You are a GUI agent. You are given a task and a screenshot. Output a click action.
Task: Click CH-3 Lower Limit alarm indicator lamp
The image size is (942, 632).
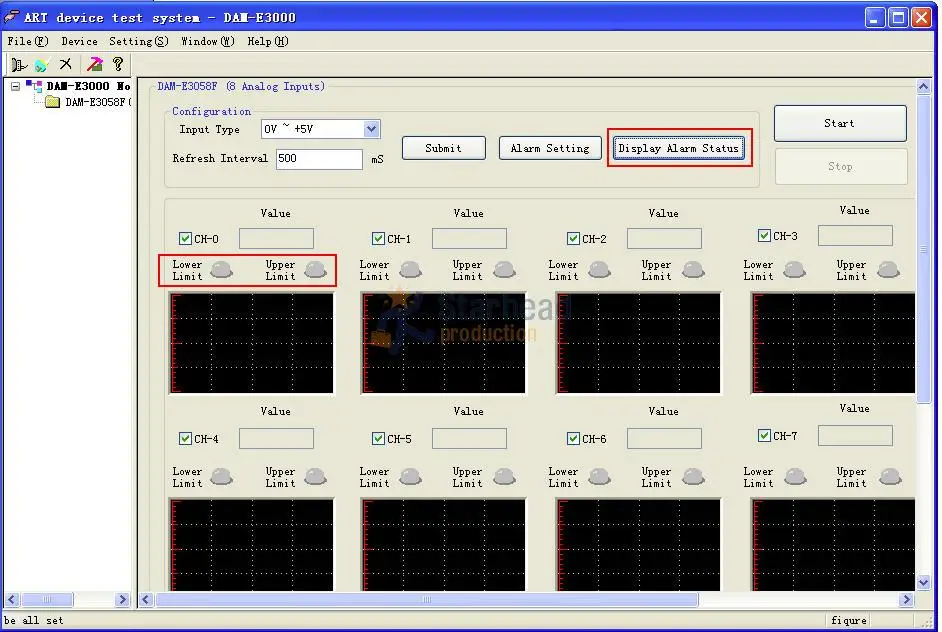point(795,269)
